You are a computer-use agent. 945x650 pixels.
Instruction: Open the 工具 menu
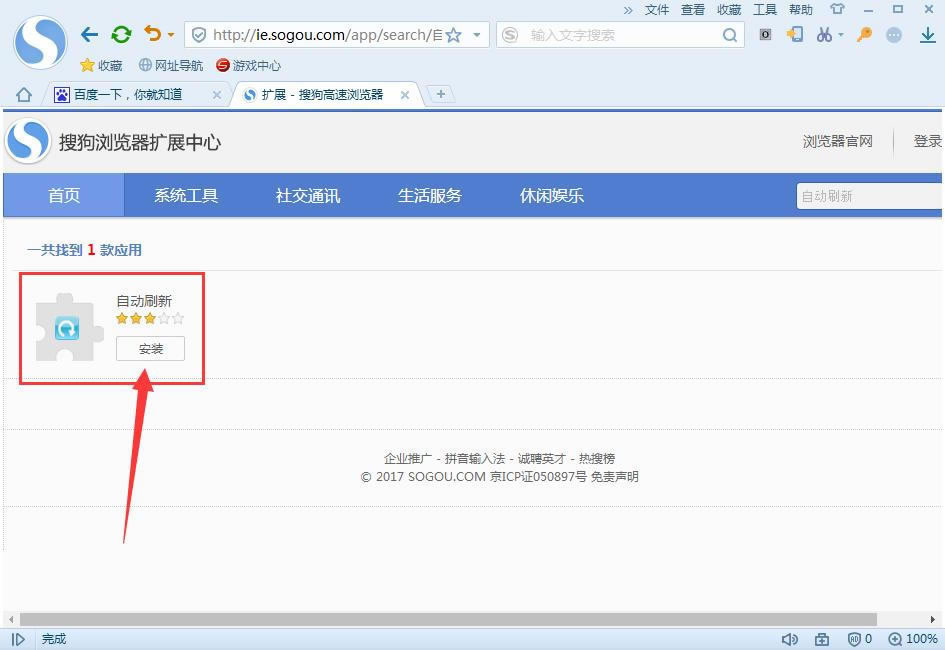pyautogui.click(x=765, y=10)
